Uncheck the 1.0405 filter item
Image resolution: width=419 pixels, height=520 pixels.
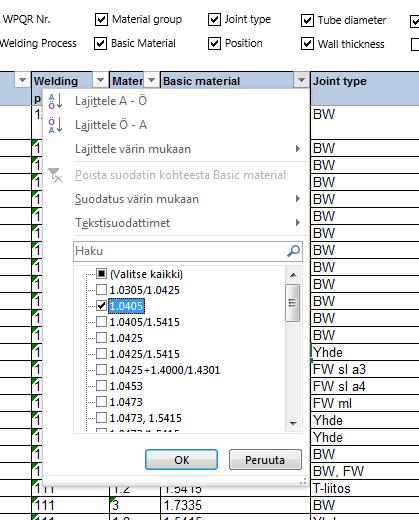(101, 306)
